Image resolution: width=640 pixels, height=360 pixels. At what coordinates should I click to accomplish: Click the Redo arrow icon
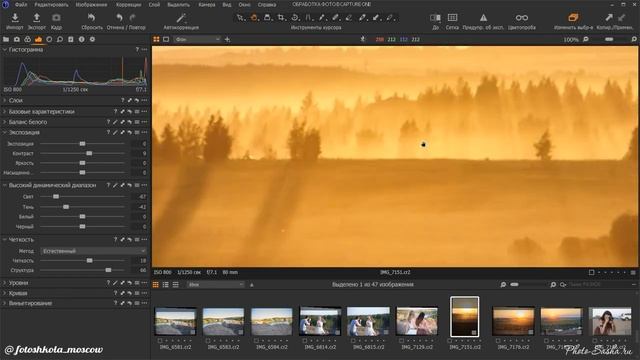133,18
